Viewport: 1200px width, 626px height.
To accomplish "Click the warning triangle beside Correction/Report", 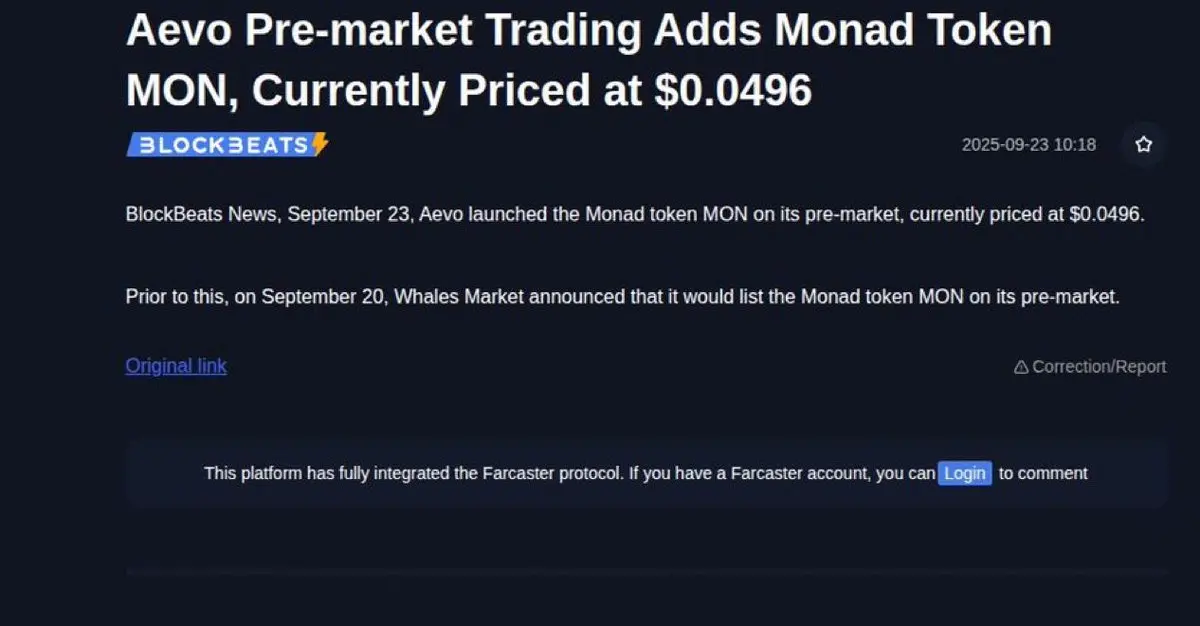I will pyautogui.click(x=1021, y=367).
